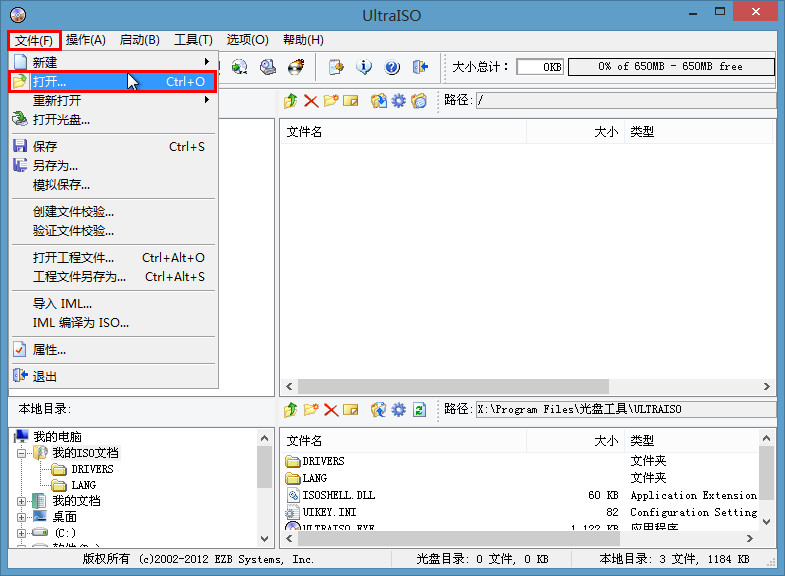Choose 验证文件校验... menu entry
Image resolution: width=785 pixels, height=576 pixels.
[x=113, y=231]
